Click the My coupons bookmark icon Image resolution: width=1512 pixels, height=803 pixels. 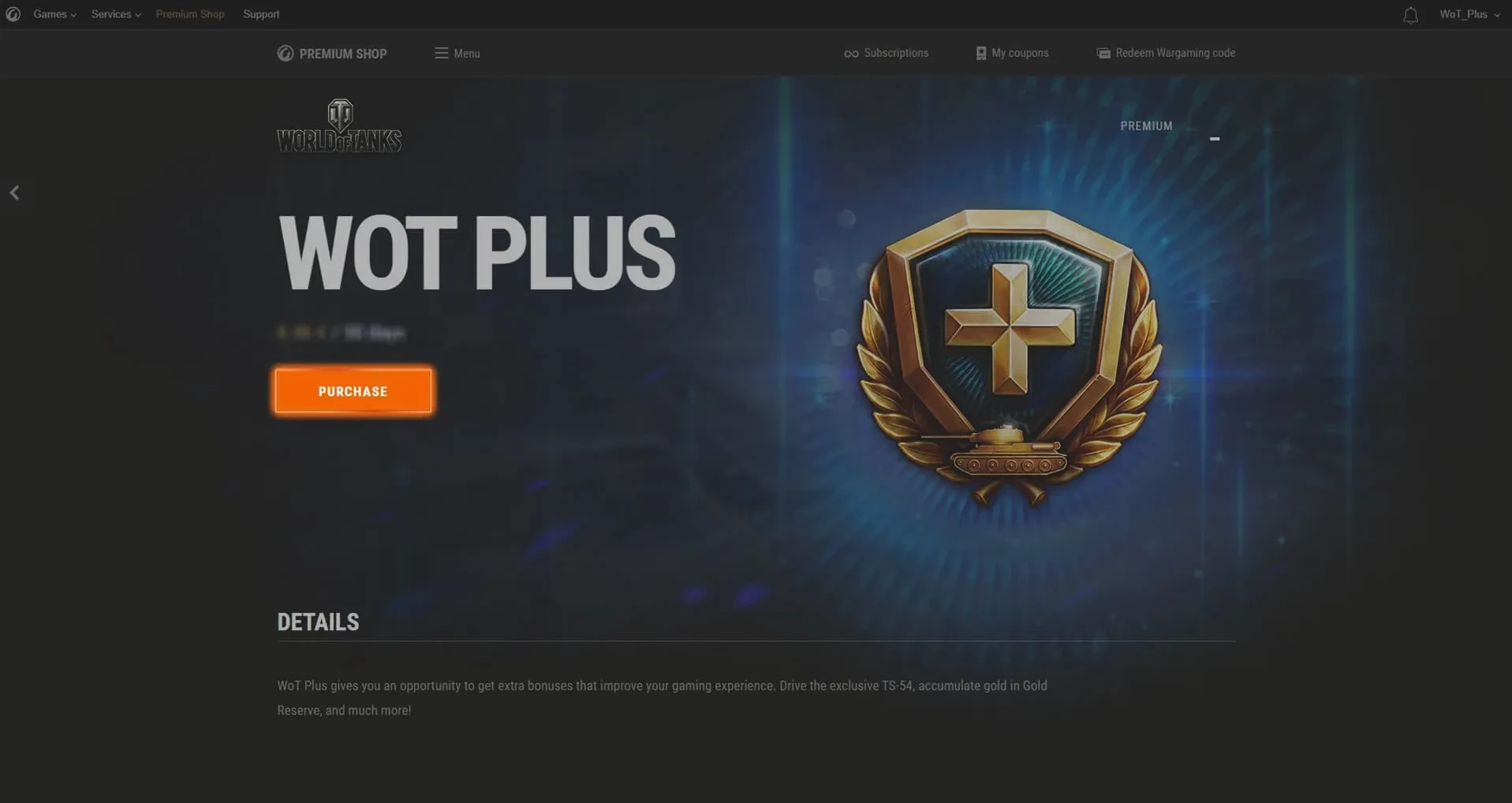(980, 53)
